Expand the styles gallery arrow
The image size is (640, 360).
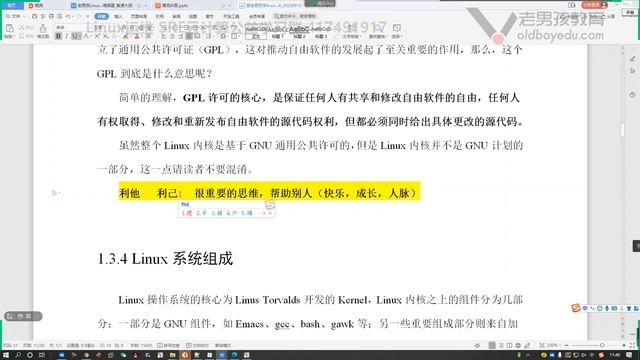click(336, 36)
